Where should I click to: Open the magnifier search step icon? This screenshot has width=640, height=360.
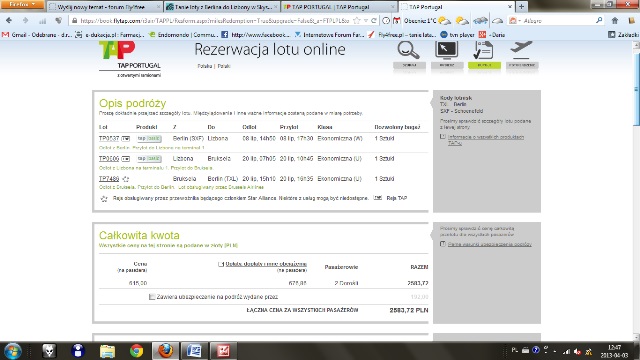pos(409,50)
